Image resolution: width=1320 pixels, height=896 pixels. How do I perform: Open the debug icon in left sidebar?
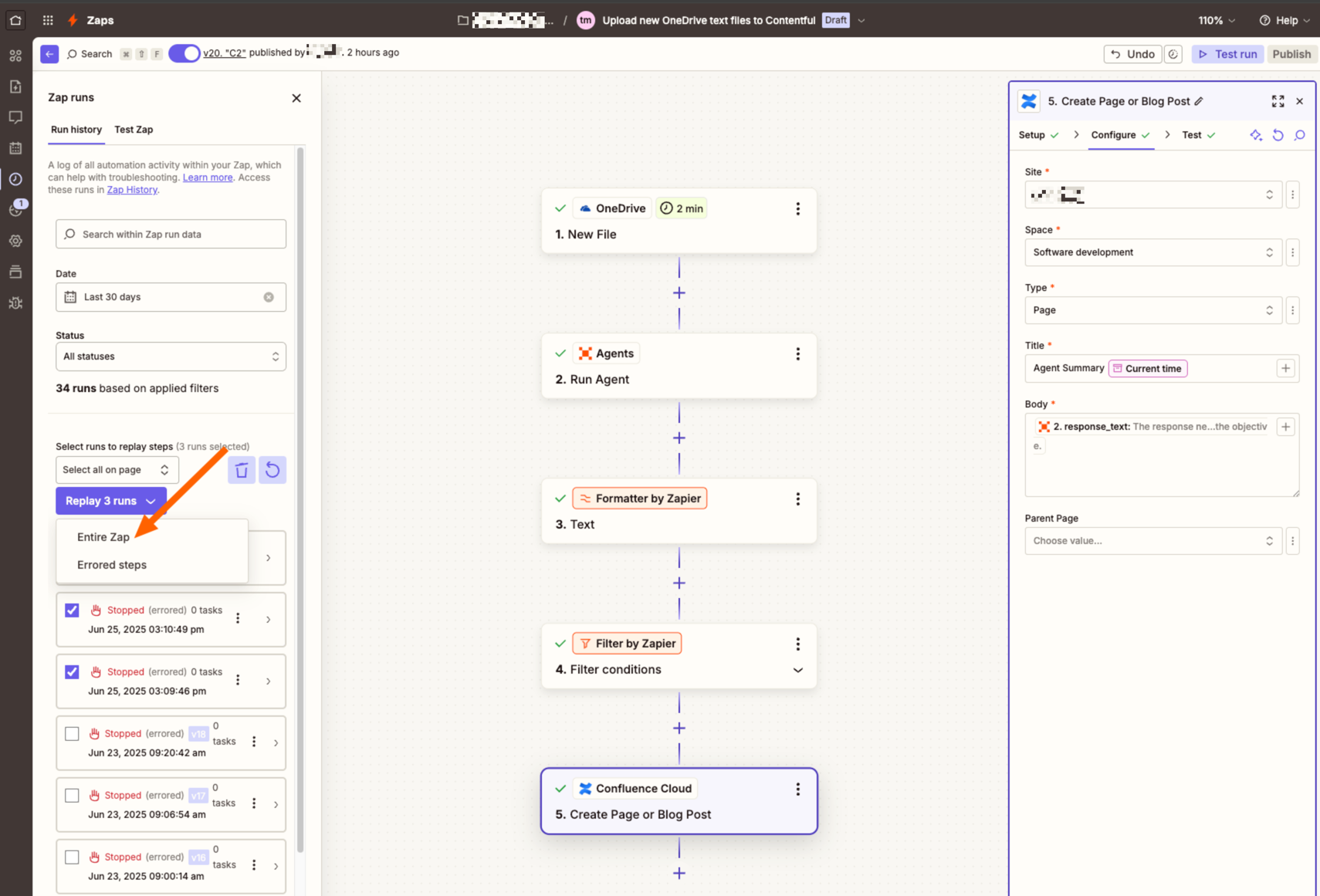point(15,303)
